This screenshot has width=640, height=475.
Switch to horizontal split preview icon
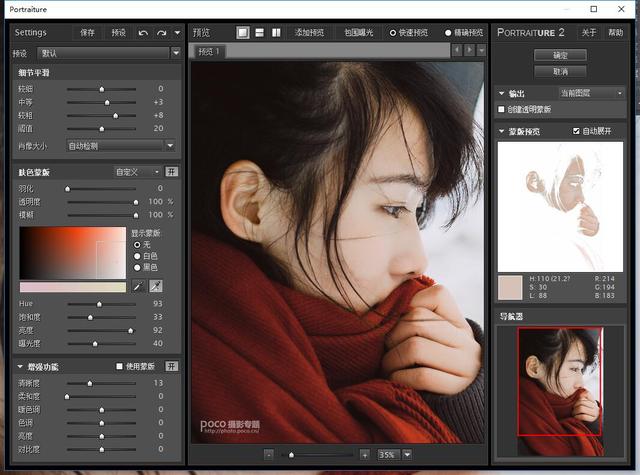(259, 33)
